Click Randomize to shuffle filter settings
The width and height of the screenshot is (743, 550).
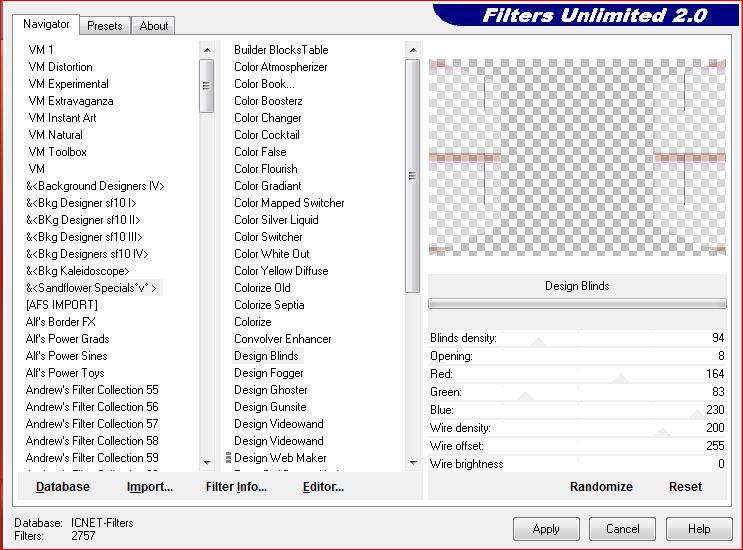click(x=601, y=487)
